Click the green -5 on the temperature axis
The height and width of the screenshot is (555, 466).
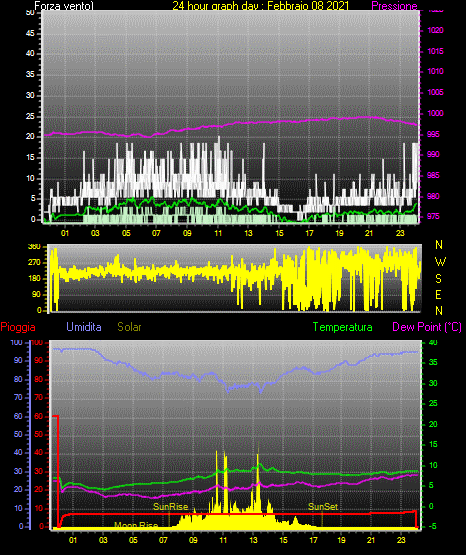tap(432, 526)
